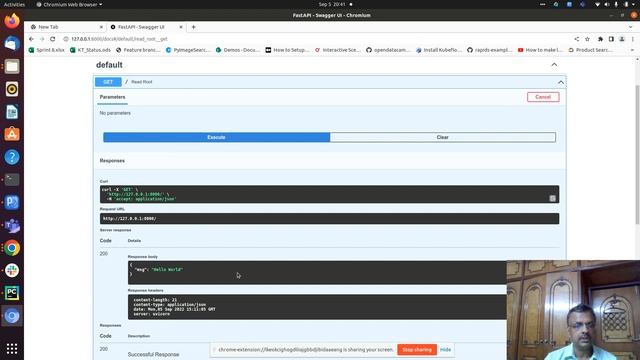
Task: Show the bookmarks overflow arrow
Action: [632, 50]
